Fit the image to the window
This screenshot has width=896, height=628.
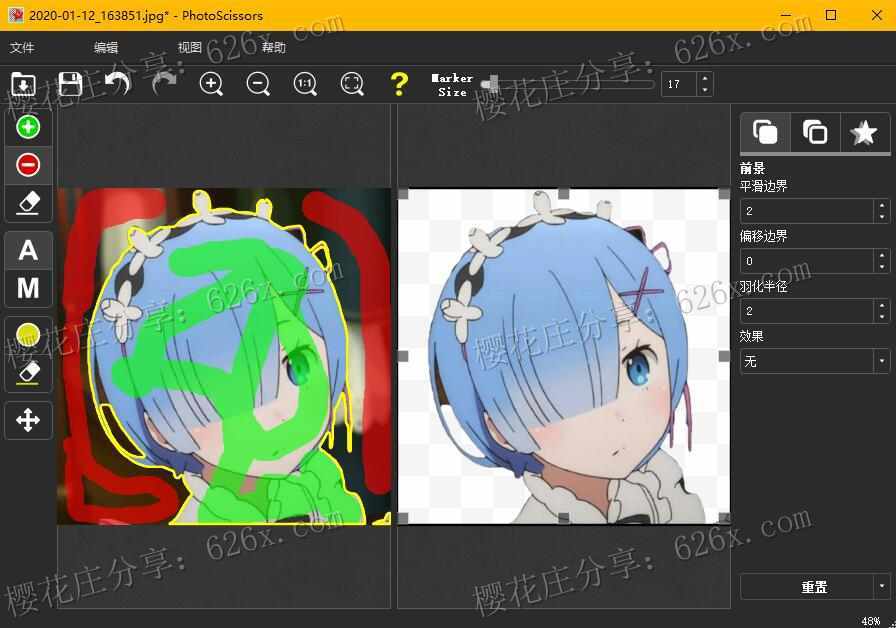tap(352, 84)
